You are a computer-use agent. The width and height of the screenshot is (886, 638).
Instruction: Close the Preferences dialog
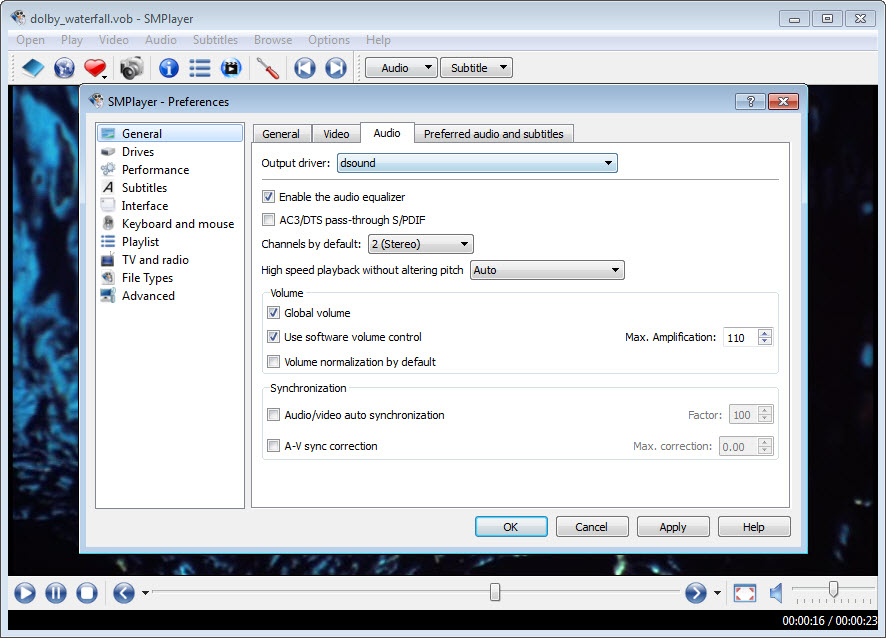point(783,101)
